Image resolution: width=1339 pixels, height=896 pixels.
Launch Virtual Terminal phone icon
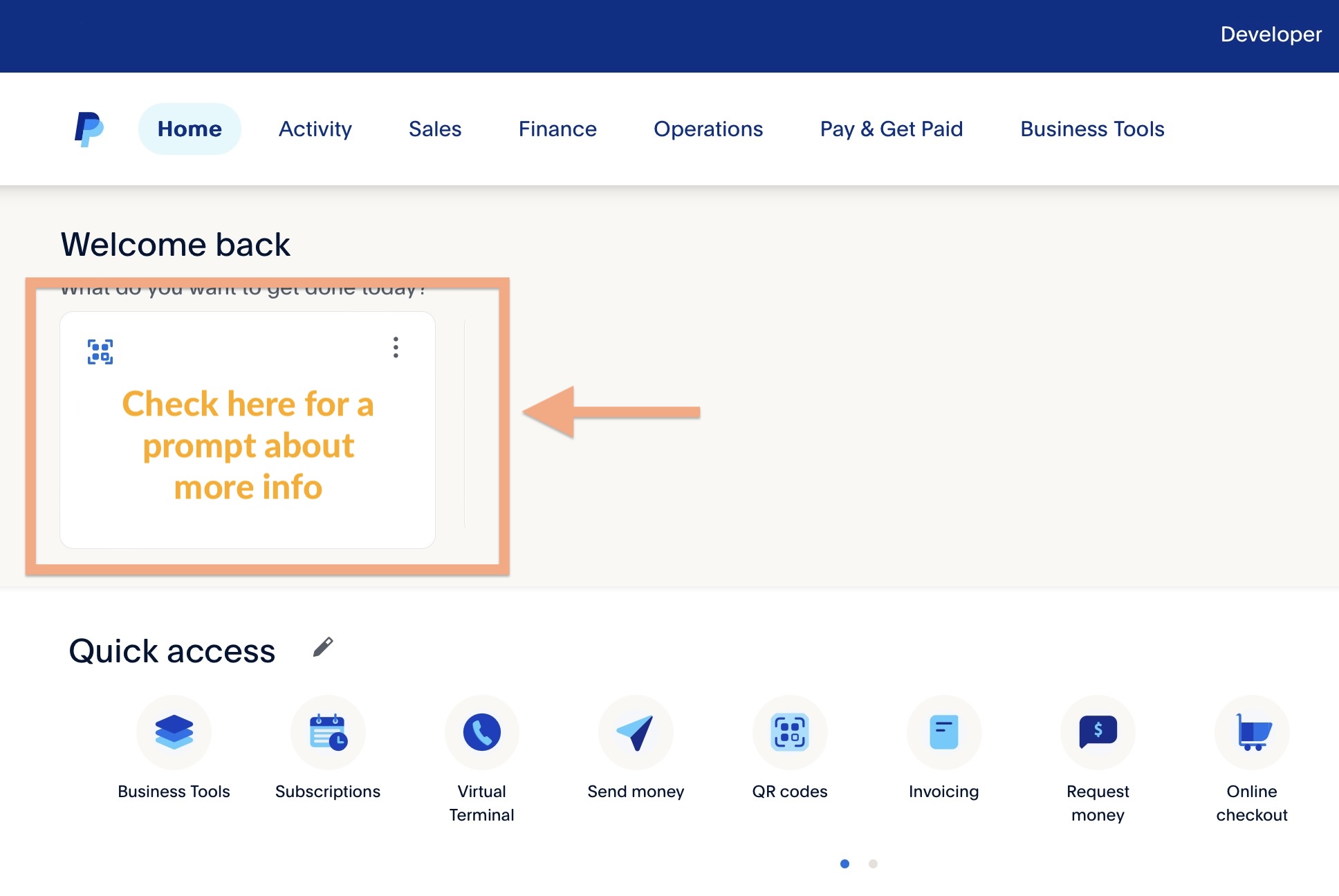coord(481,732)
